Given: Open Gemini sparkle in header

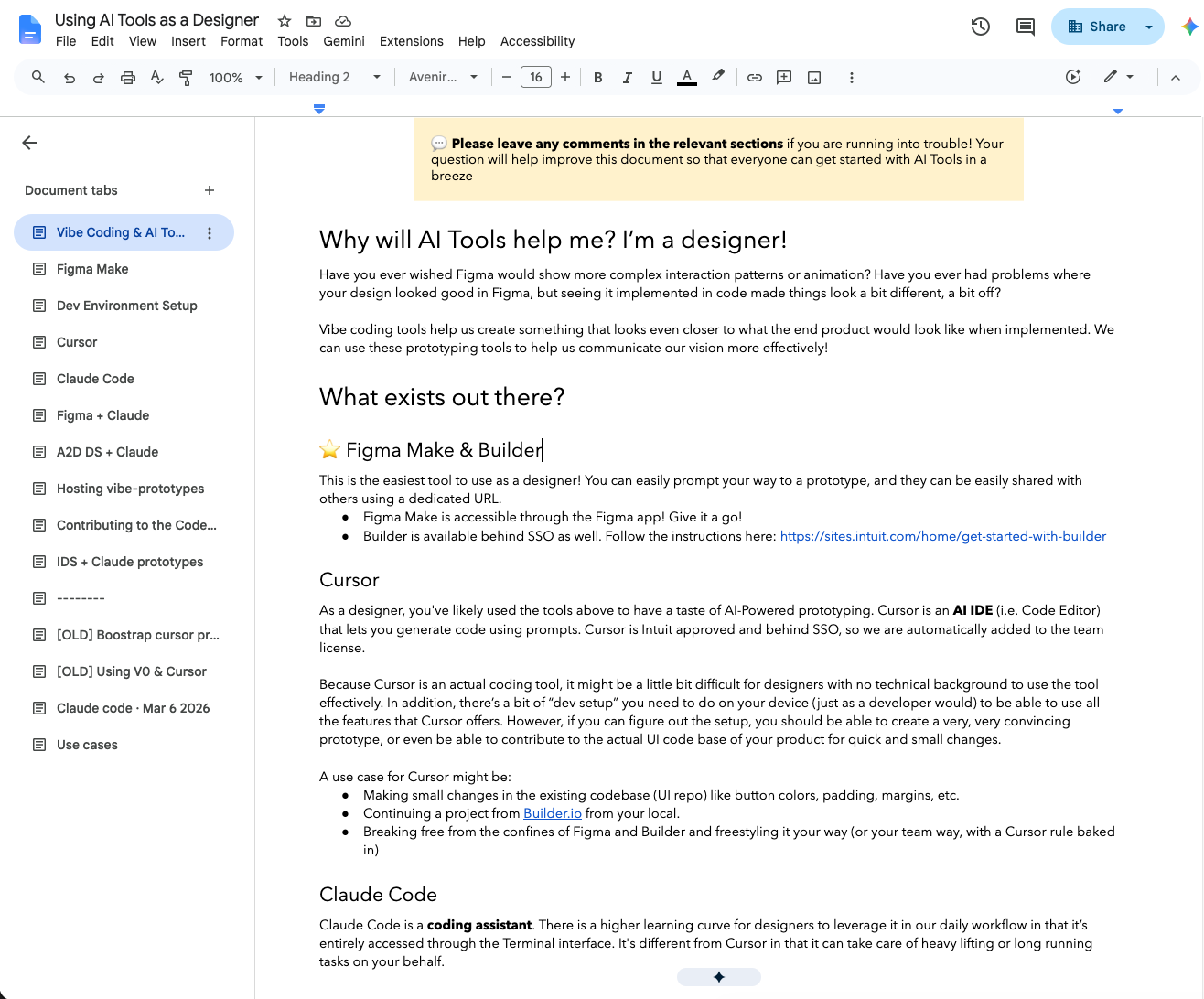Looking at the screenshot, I should coord(1189,27).
